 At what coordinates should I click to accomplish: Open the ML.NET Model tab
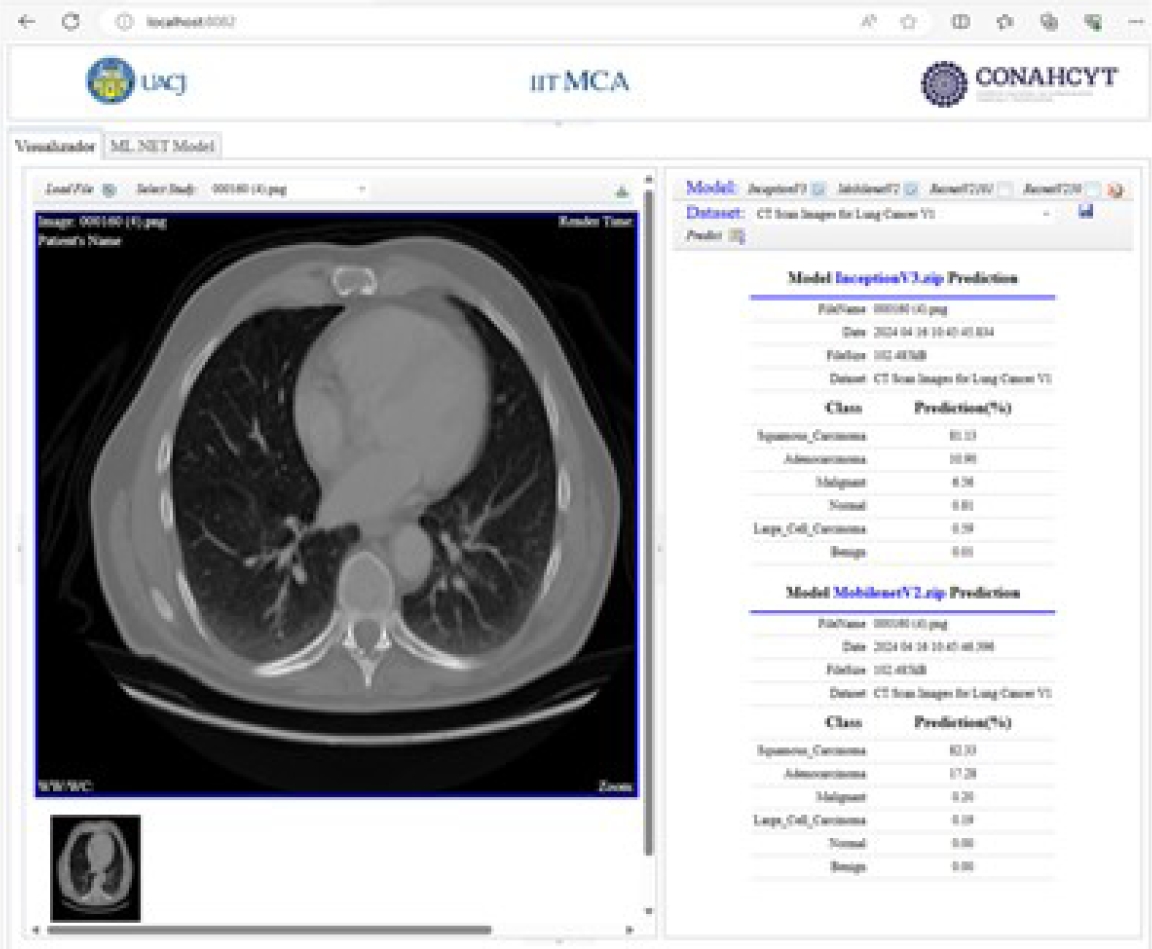click(164, 146)
